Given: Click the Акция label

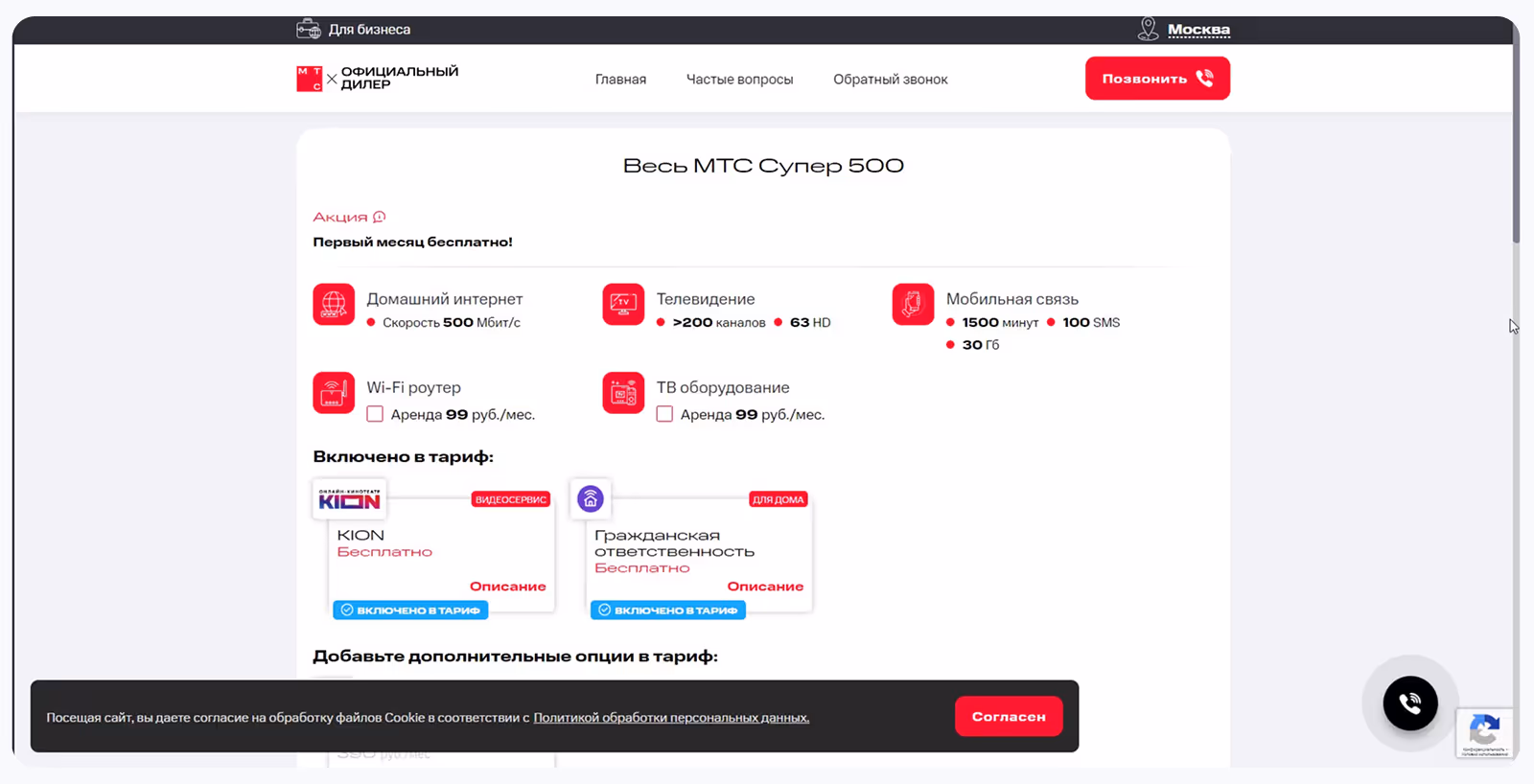Looking at the screenshot, I should point(340,217).
